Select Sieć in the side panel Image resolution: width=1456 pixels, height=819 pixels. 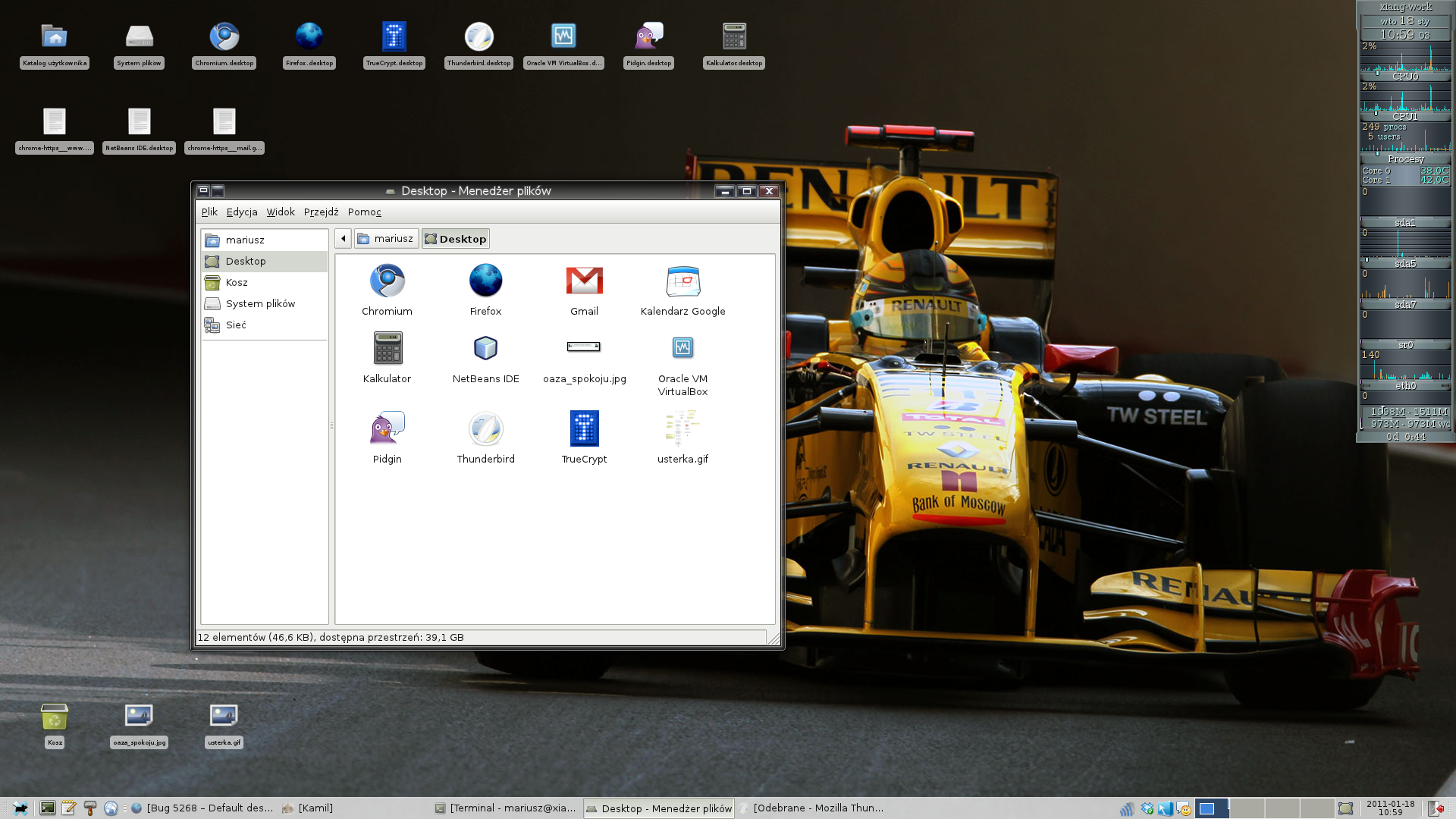[x=235, y=325]
